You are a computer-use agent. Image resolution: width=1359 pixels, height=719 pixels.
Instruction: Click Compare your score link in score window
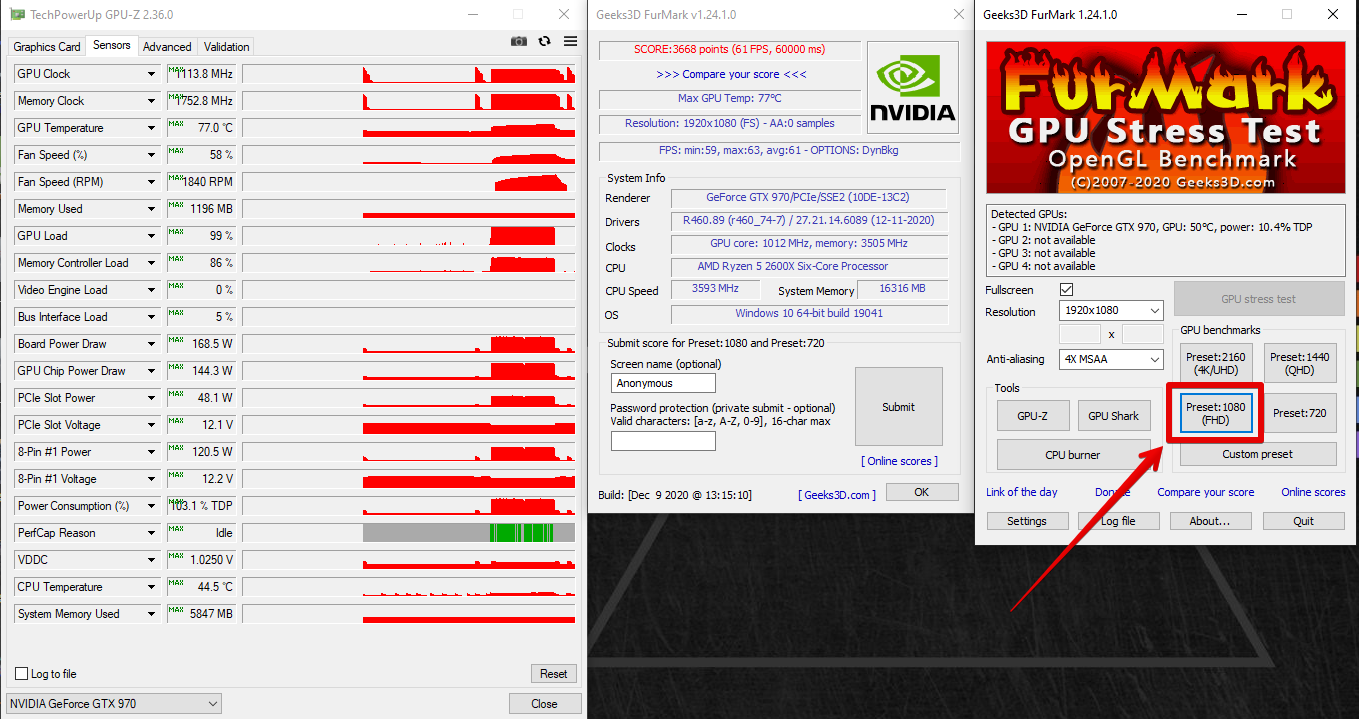pyautogui.click(x=731, y=74)
